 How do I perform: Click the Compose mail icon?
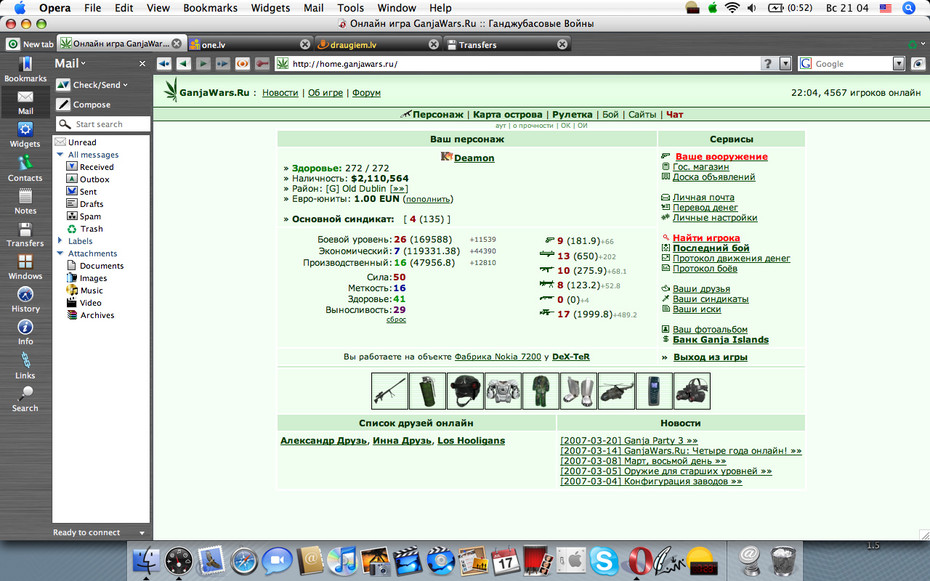(x=63, y=104)
